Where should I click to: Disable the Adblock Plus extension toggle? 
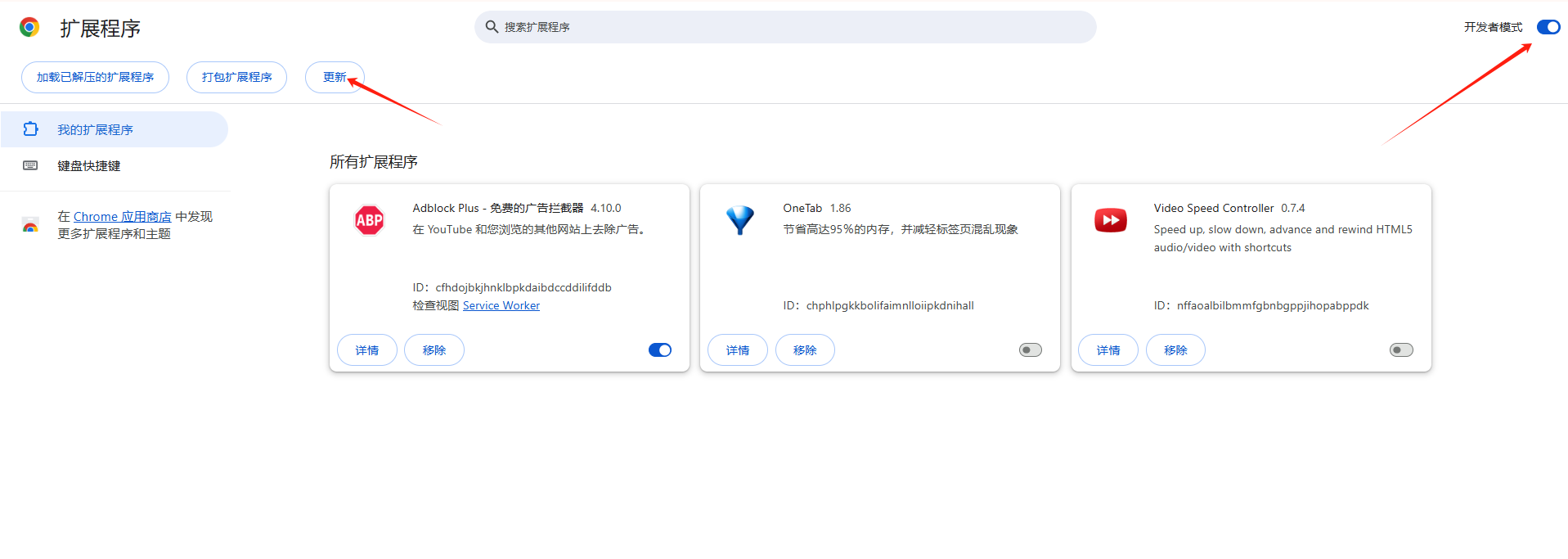tap(660, 350)
